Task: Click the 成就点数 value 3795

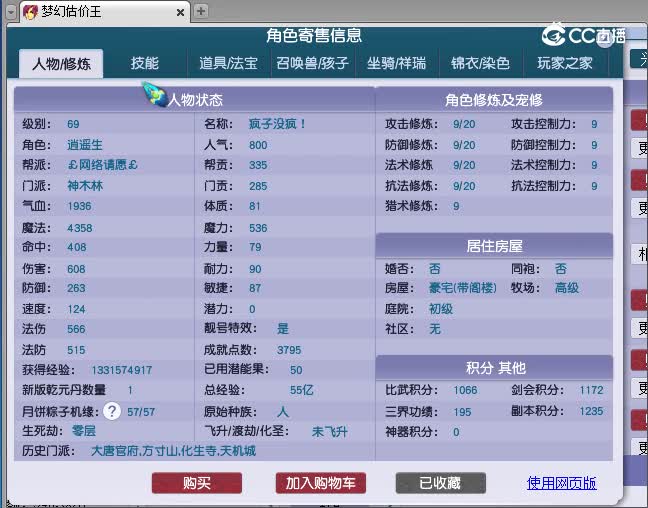Action: [289, 350]
